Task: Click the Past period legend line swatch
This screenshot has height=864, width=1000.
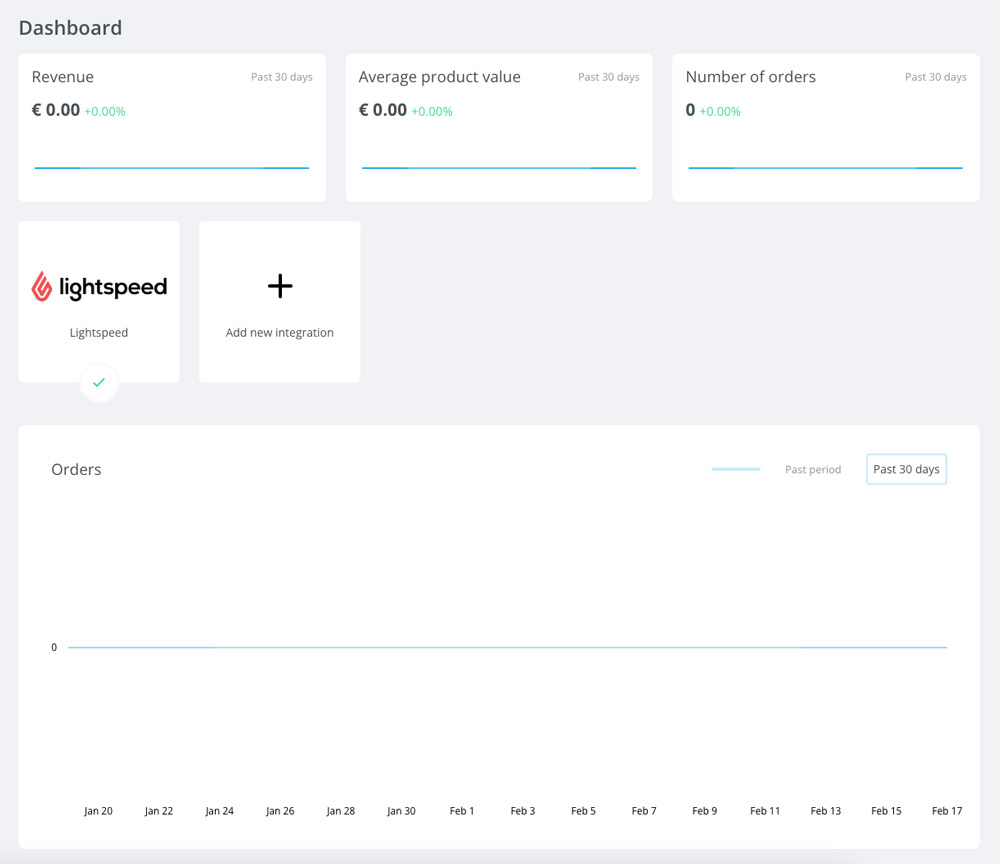Action: pyautogui.click(x=736, y=469)
